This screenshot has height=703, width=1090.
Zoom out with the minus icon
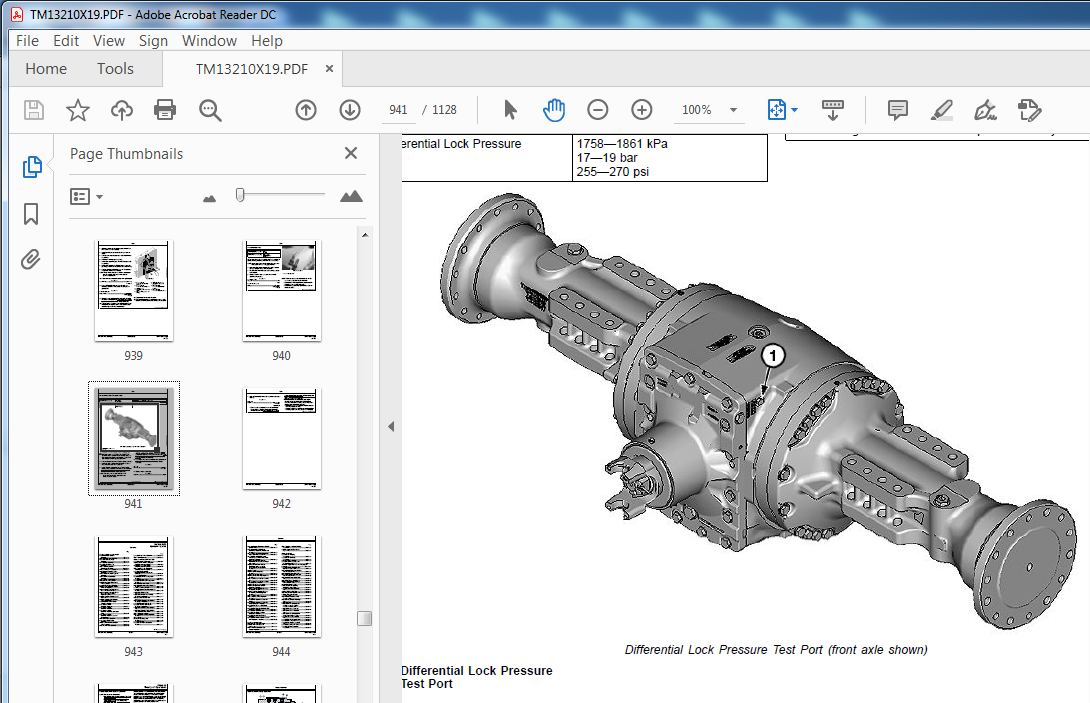598,110
